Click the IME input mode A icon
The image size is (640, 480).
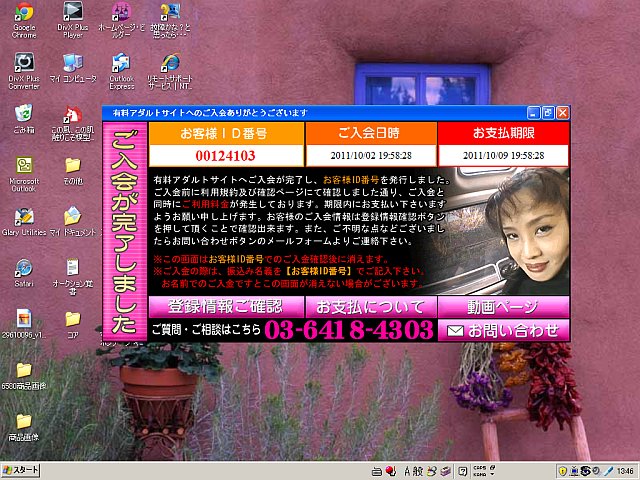[407, 471]
